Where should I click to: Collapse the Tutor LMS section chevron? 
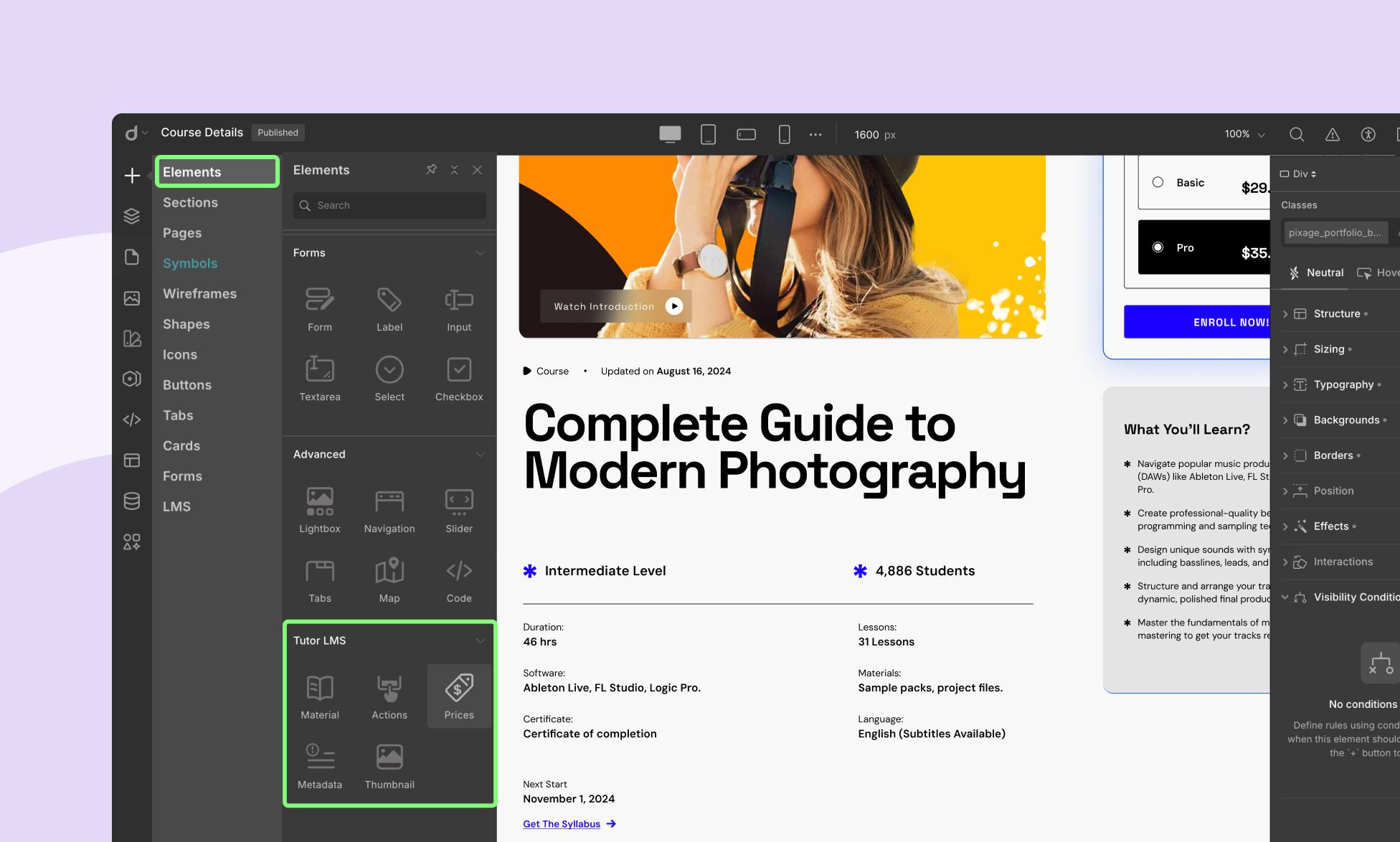tap(481, 640)
